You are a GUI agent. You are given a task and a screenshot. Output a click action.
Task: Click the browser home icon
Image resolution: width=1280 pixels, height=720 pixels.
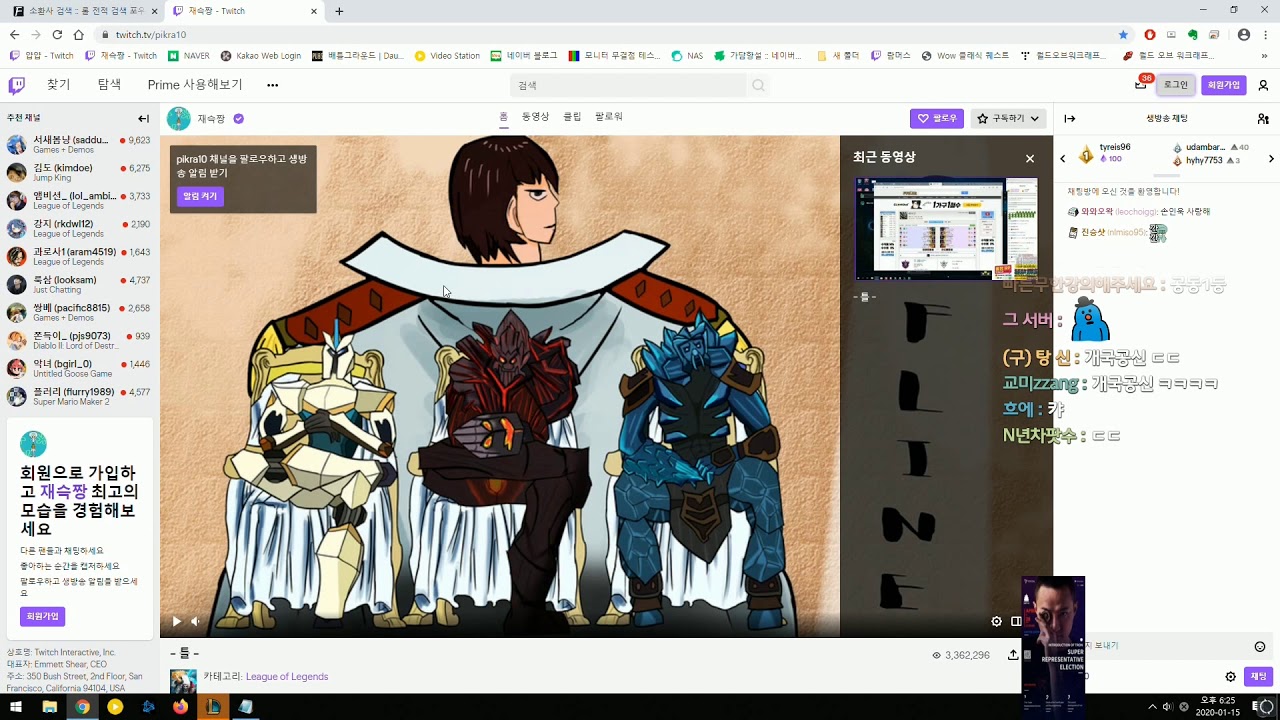(78, 34)
